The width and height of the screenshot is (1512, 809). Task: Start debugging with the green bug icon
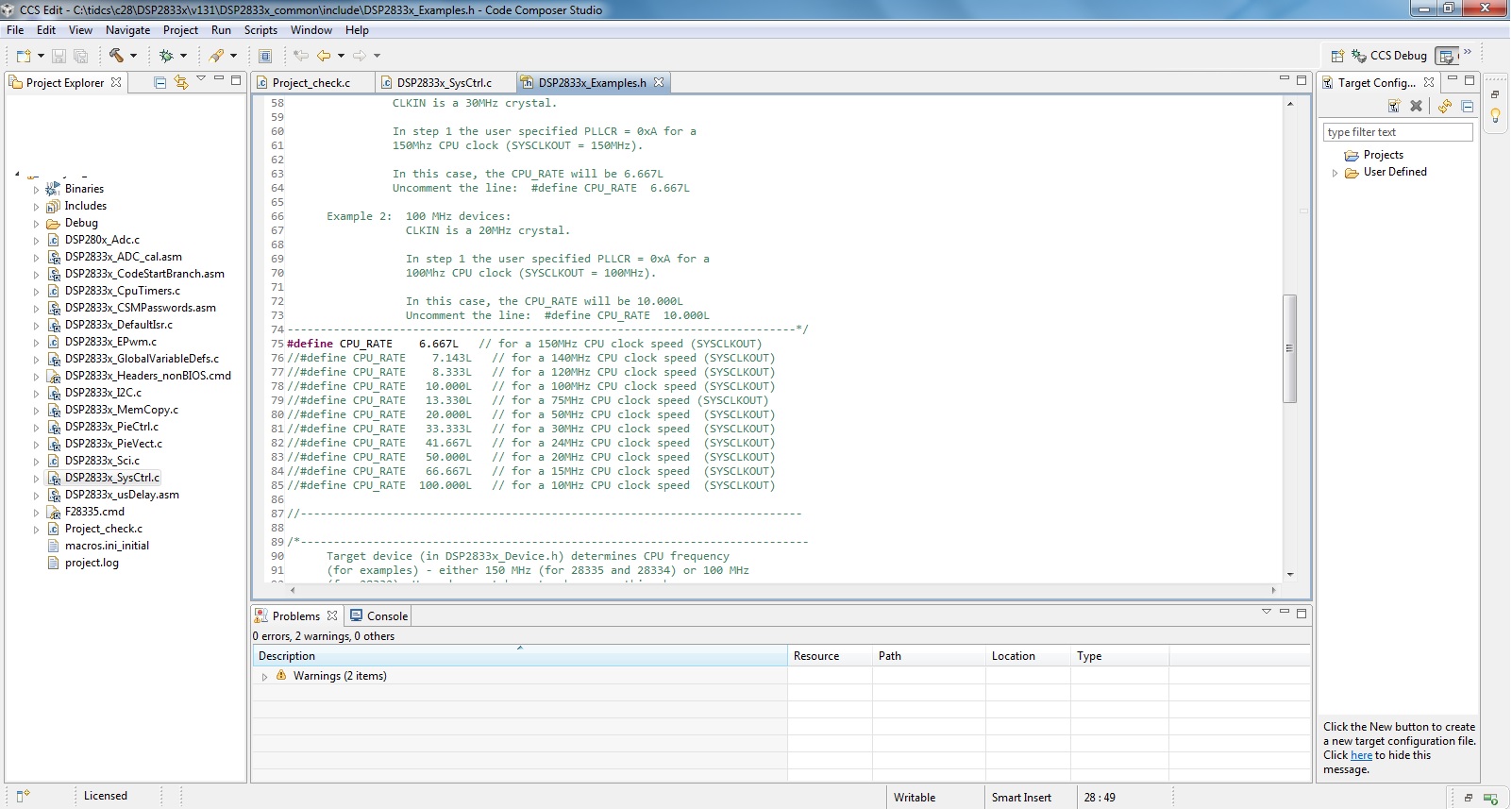(x=166, y=56)
